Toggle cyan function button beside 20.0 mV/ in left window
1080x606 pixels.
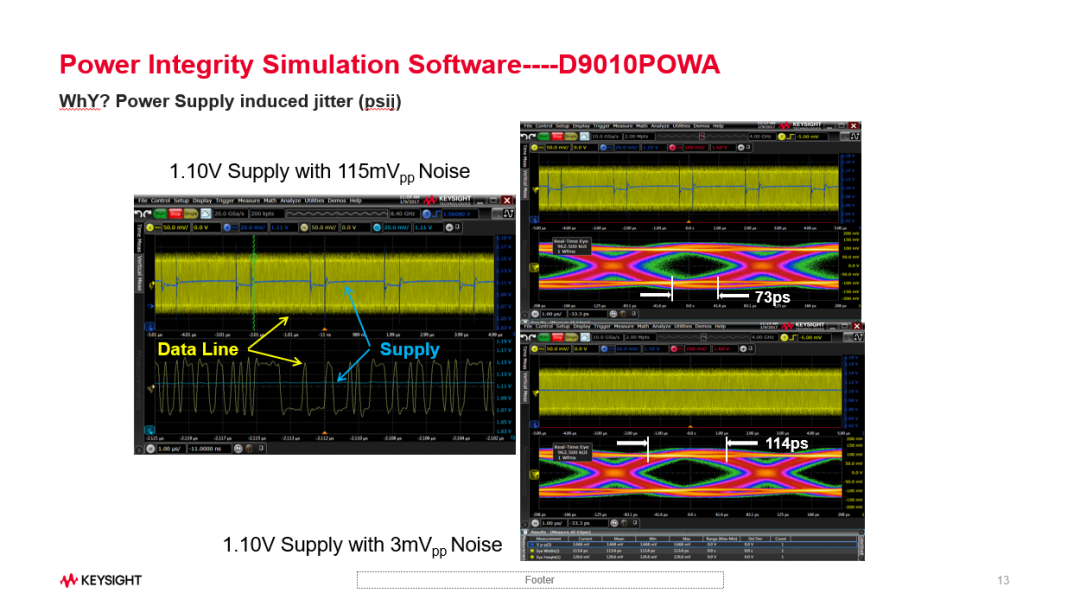[376, 228]
